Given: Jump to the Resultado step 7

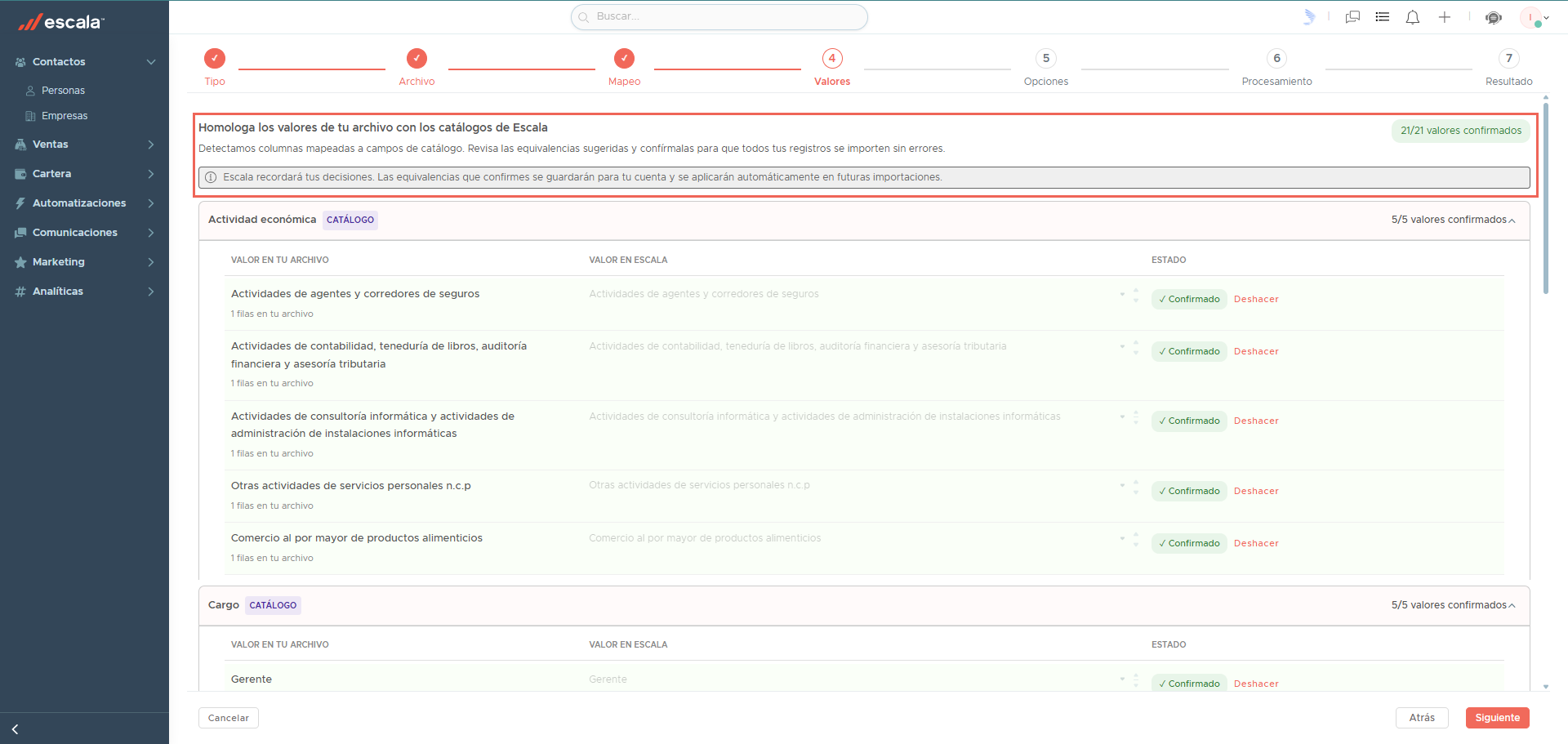Looking at the screenshot, I should (1509, 67).
